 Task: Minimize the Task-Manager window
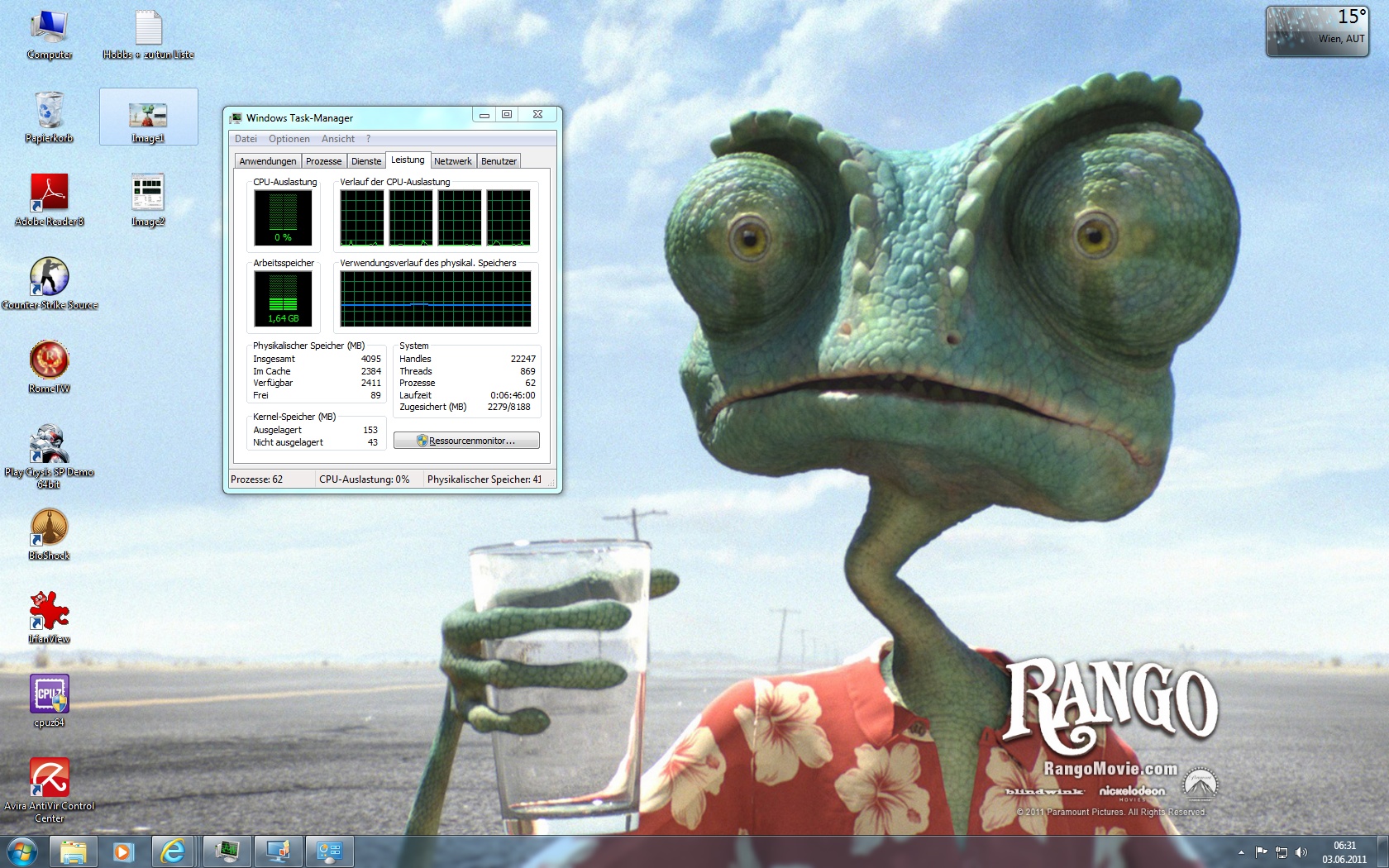pos(484,115)
